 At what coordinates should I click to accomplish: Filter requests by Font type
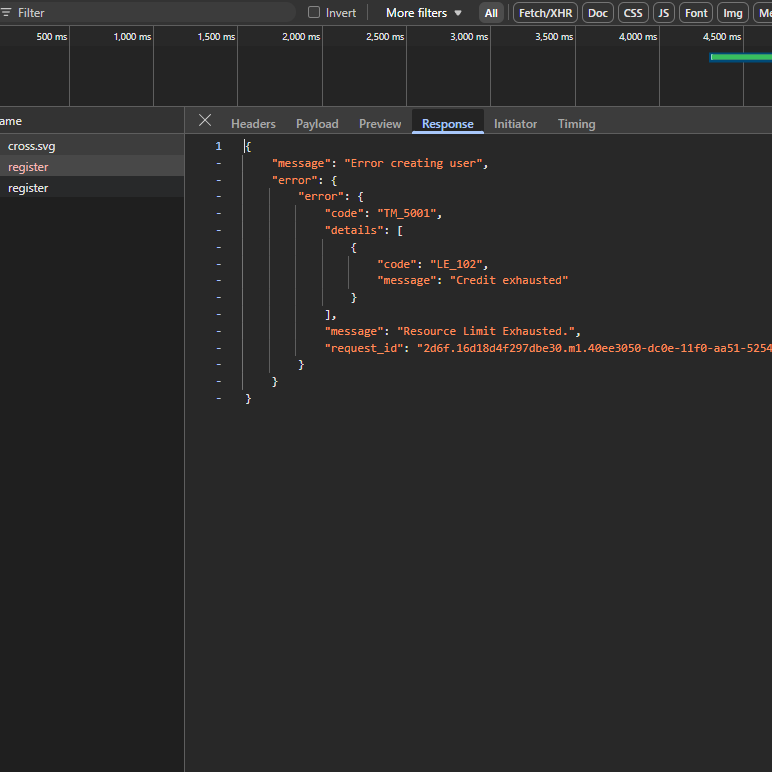(x=697, y=13)
